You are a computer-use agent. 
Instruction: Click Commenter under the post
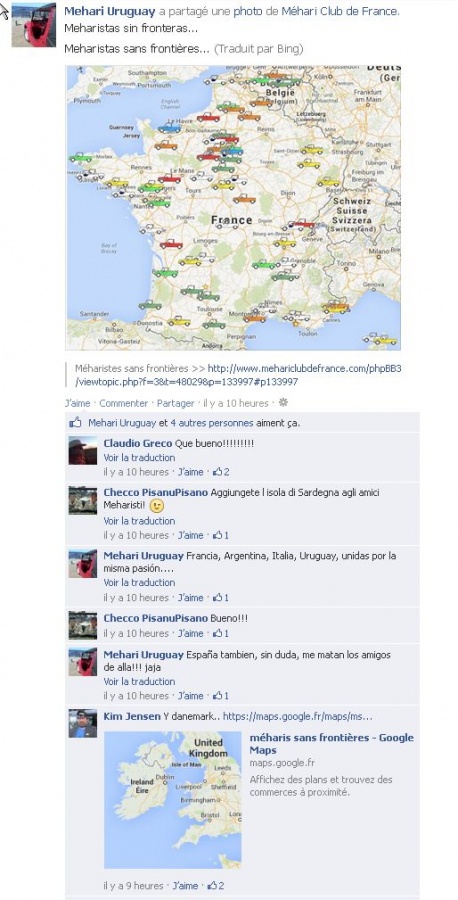pos(123,403)
